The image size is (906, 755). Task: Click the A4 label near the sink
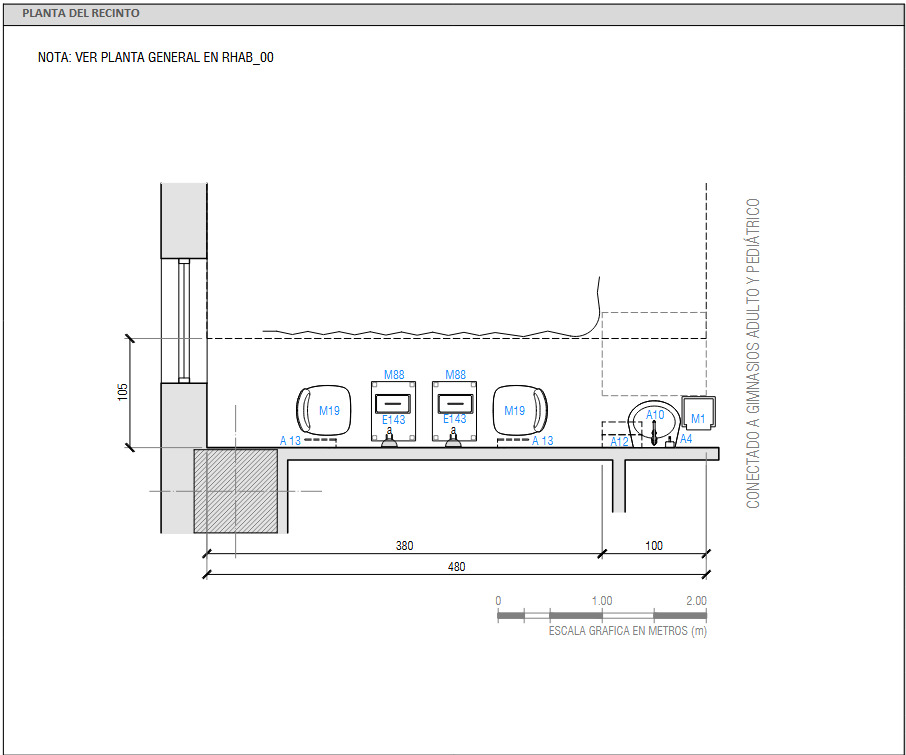tap(685, 437)
